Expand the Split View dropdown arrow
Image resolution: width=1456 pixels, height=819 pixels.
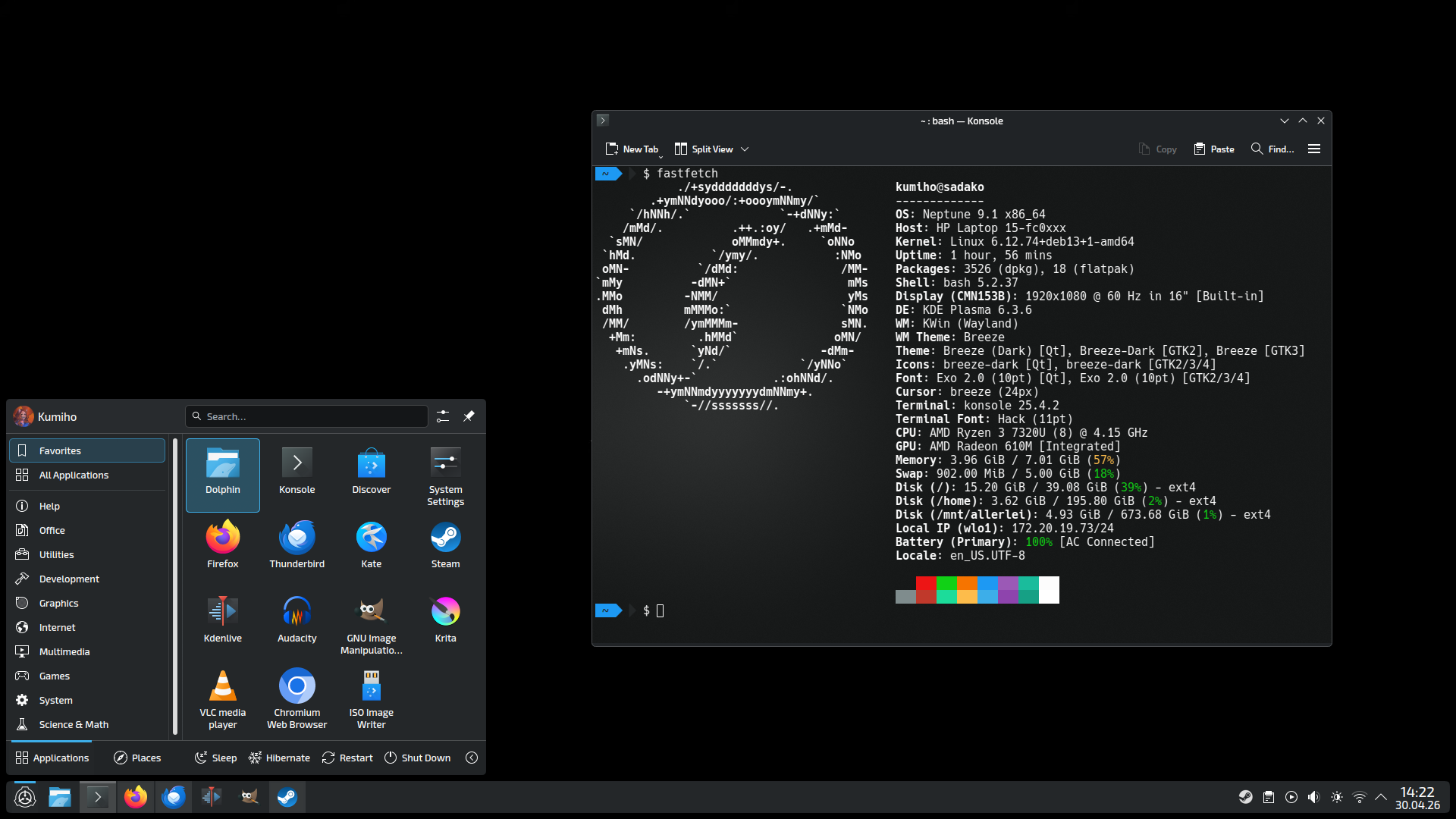(745, 149)
